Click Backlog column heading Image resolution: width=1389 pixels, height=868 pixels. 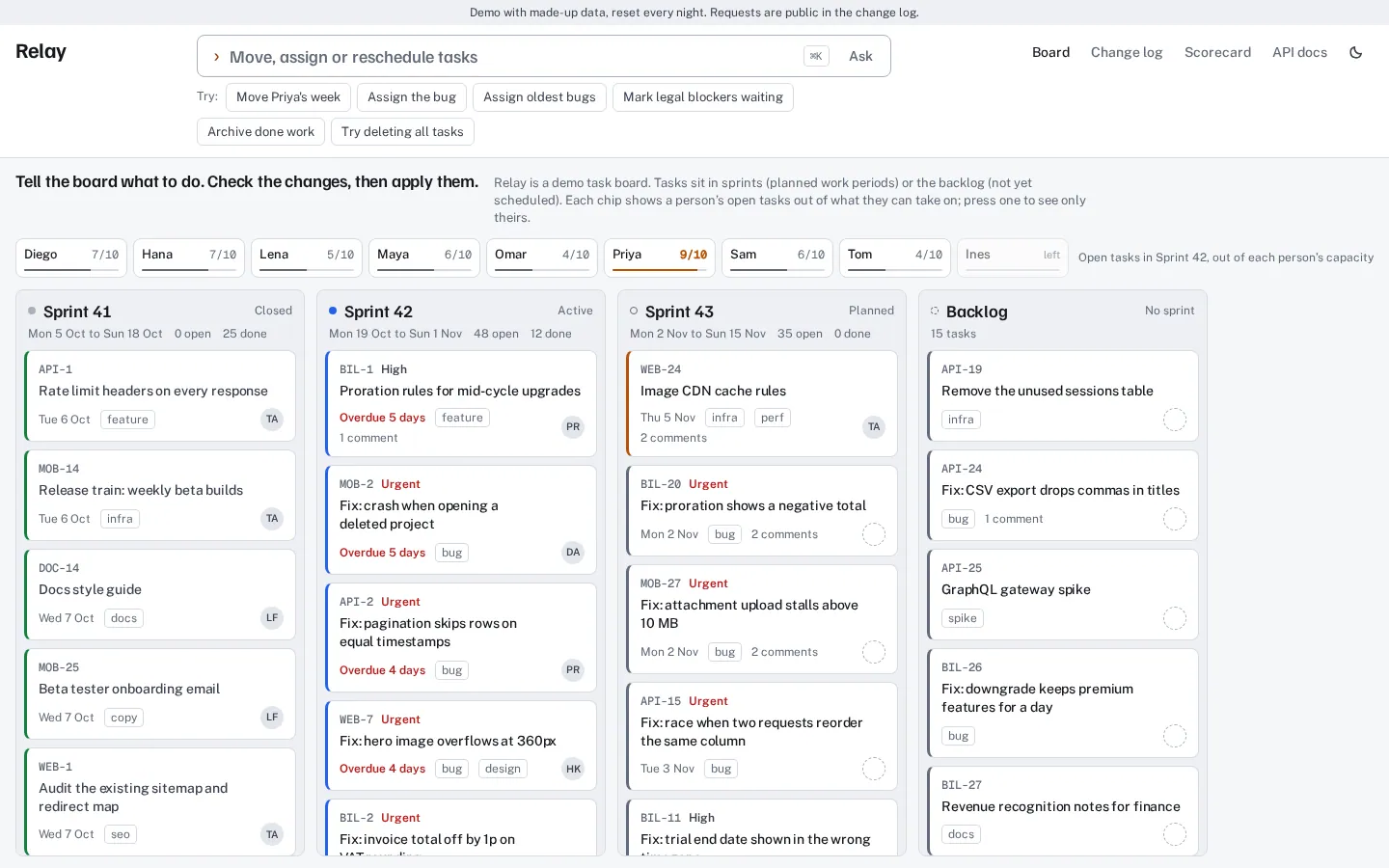coord(976,312)
